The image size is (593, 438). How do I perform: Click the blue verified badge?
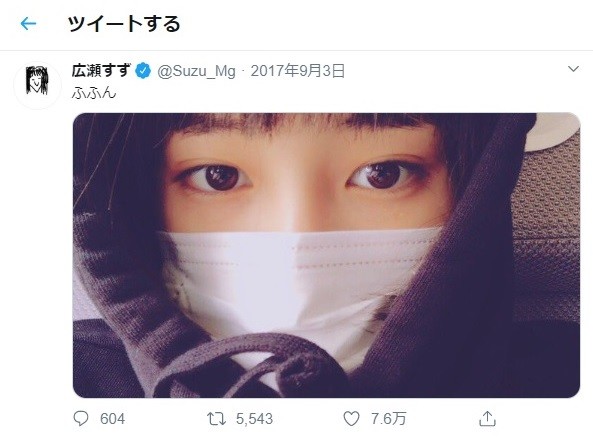[x=143, y=71]
